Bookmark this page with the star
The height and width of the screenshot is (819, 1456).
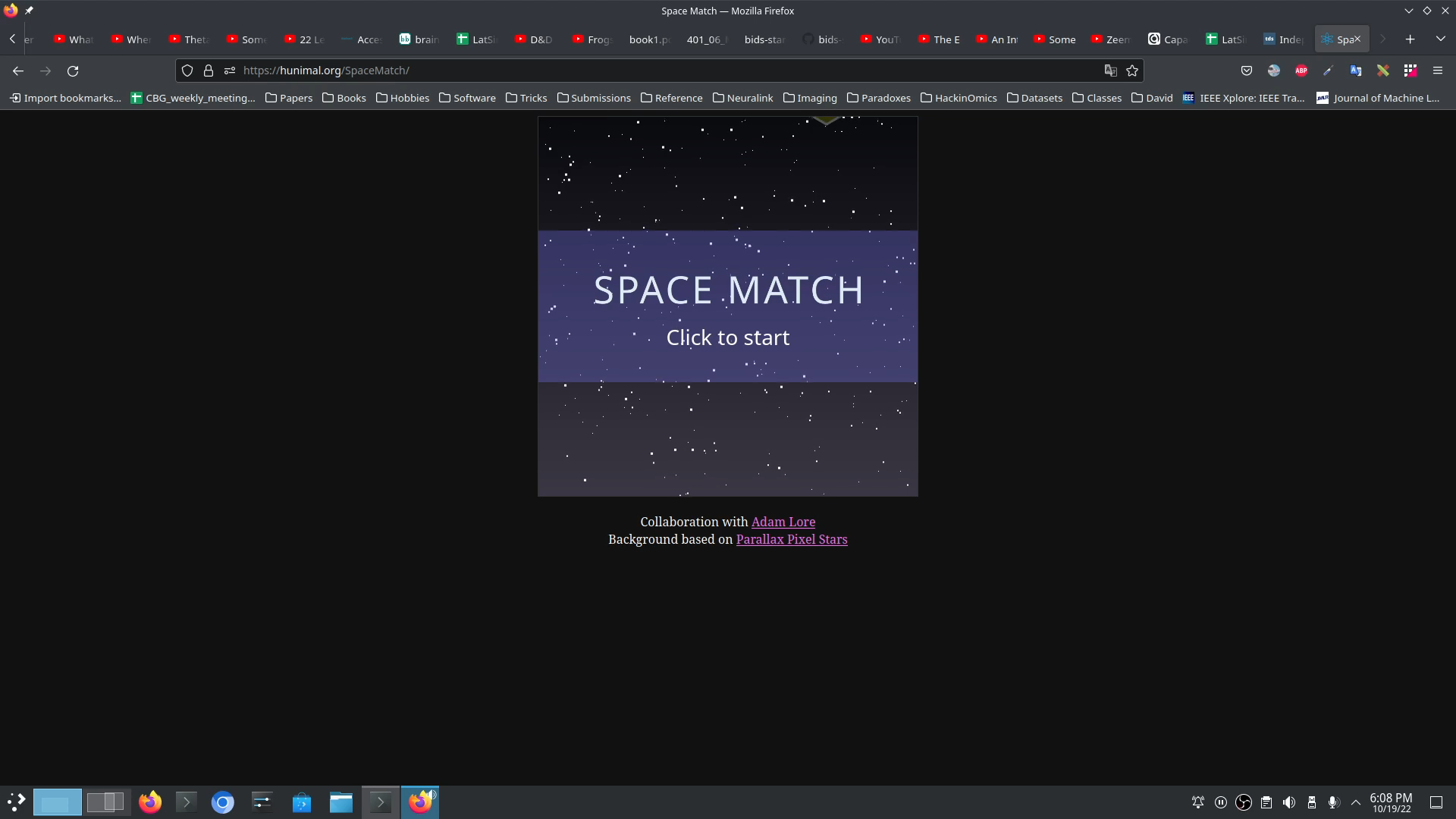[1132, 71]
